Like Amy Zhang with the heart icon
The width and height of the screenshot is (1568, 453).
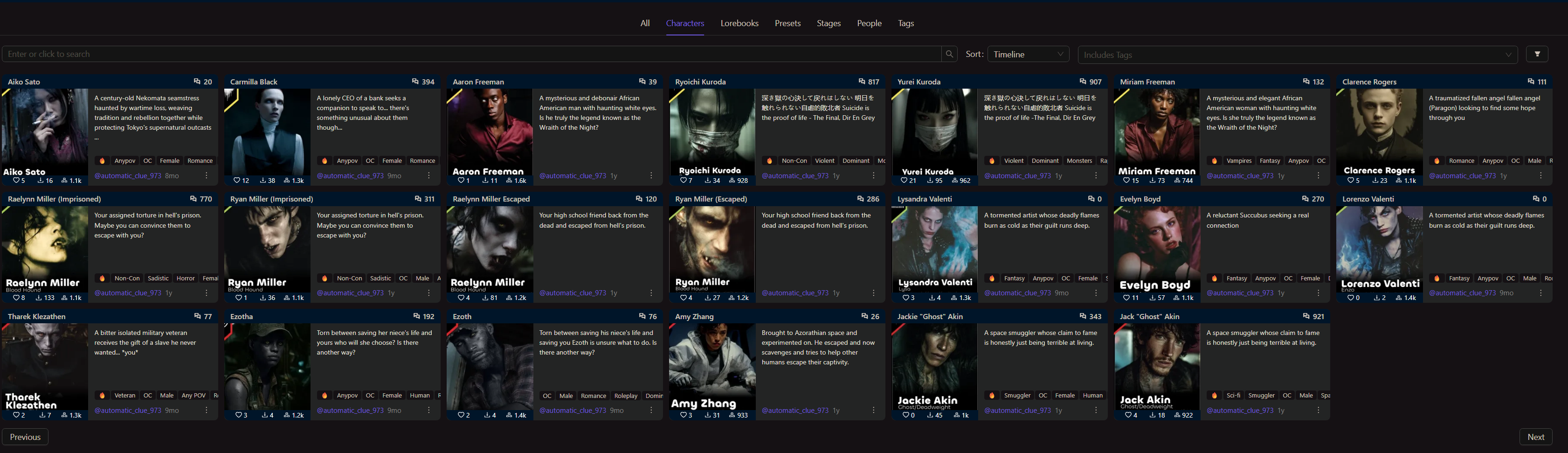click(684, 415)
